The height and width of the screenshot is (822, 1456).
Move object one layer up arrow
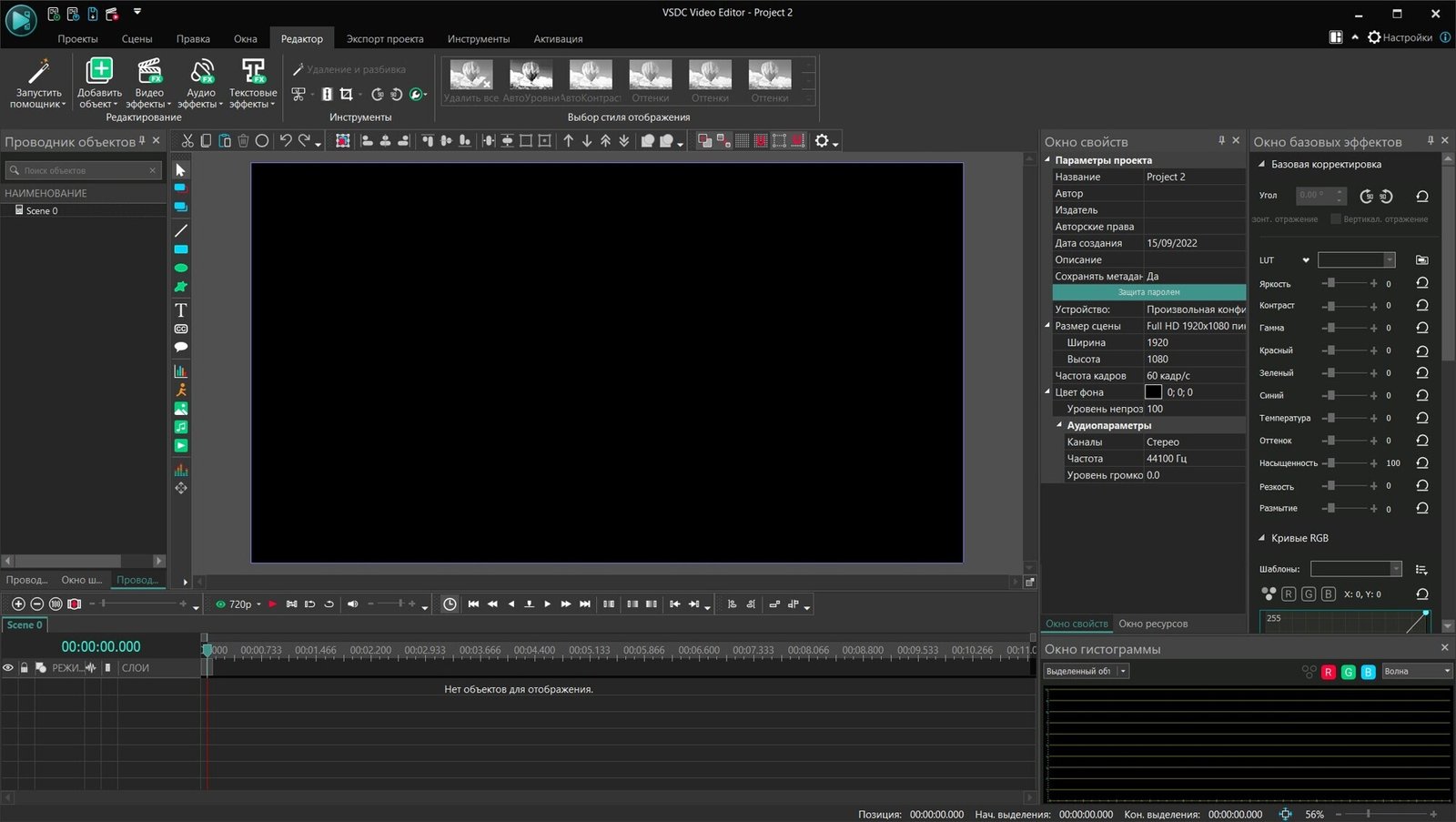(x=569, y=140)
